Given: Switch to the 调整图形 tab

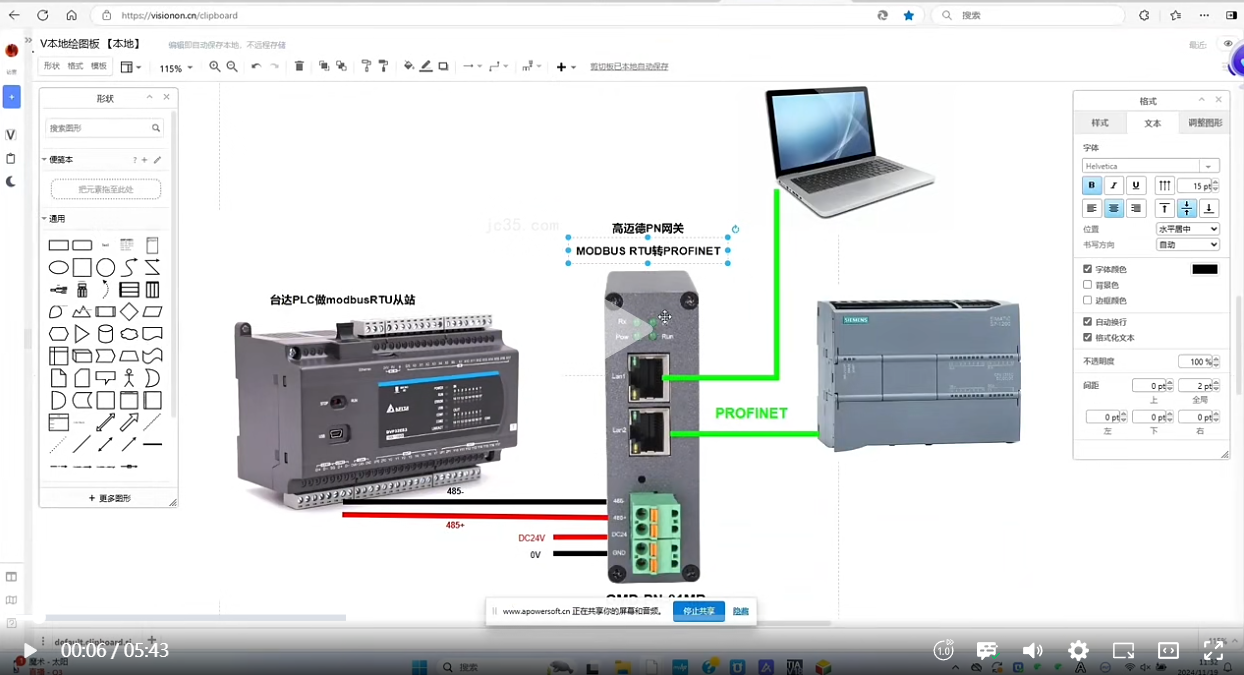Looking at the screenshot, I should point(1204,123).
